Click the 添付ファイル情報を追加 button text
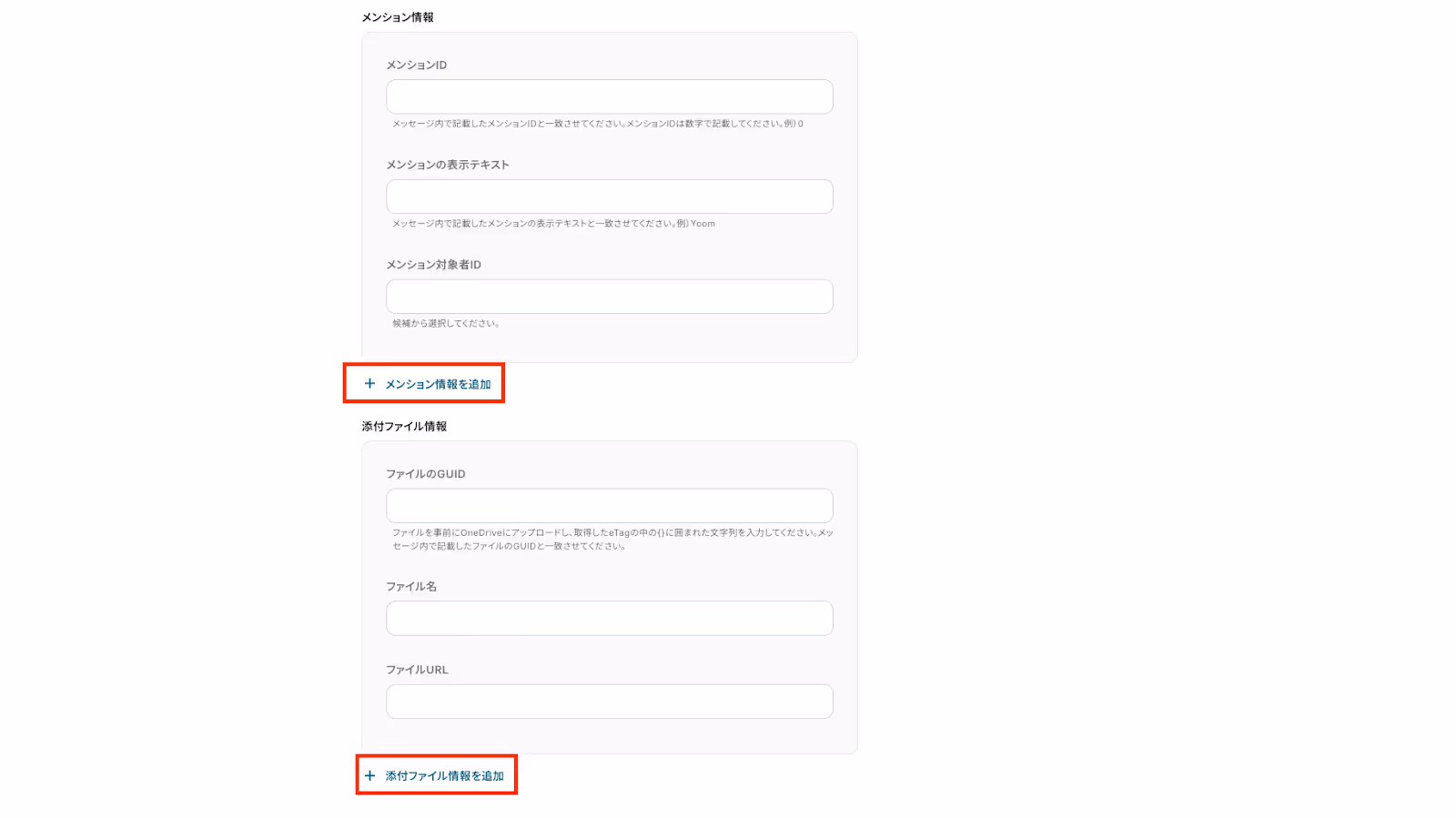The image size is (1456, 818). pos(444,776)
